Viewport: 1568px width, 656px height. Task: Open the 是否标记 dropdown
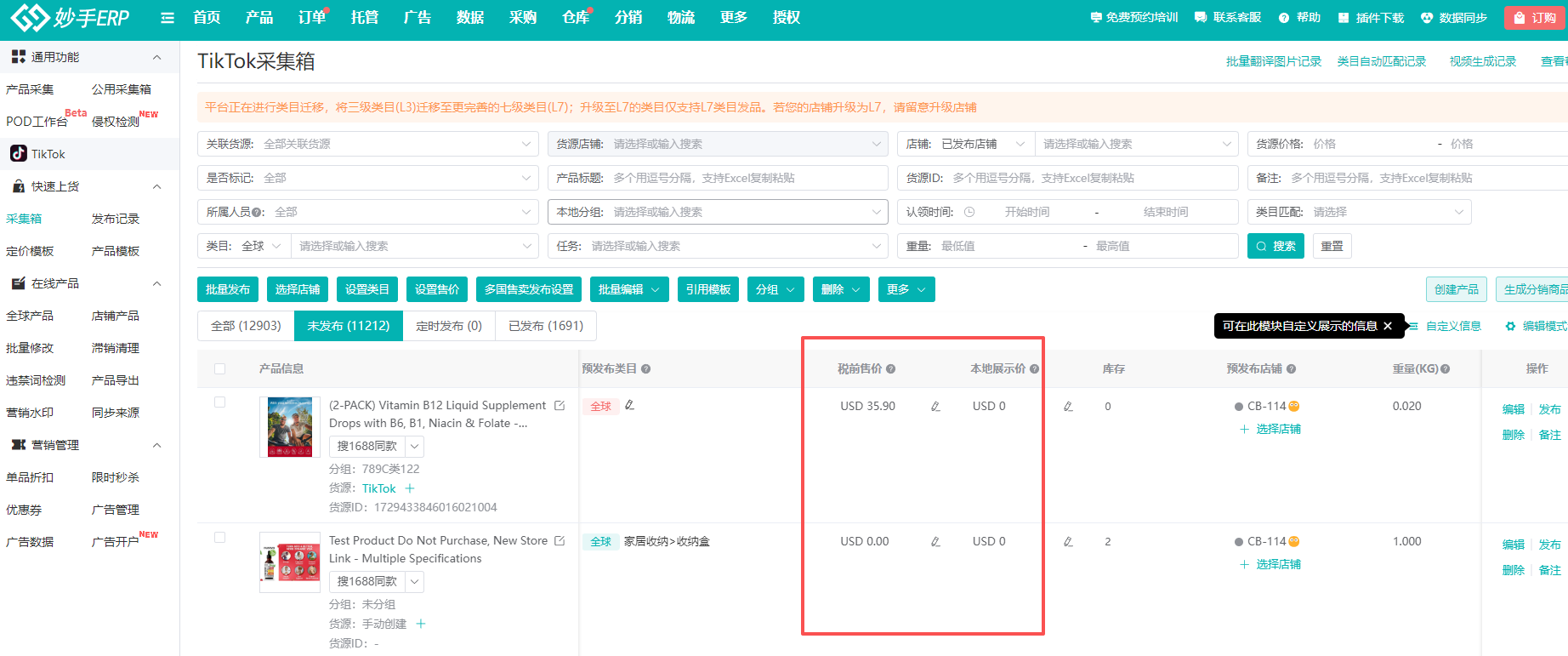click(x=368, y=178)
